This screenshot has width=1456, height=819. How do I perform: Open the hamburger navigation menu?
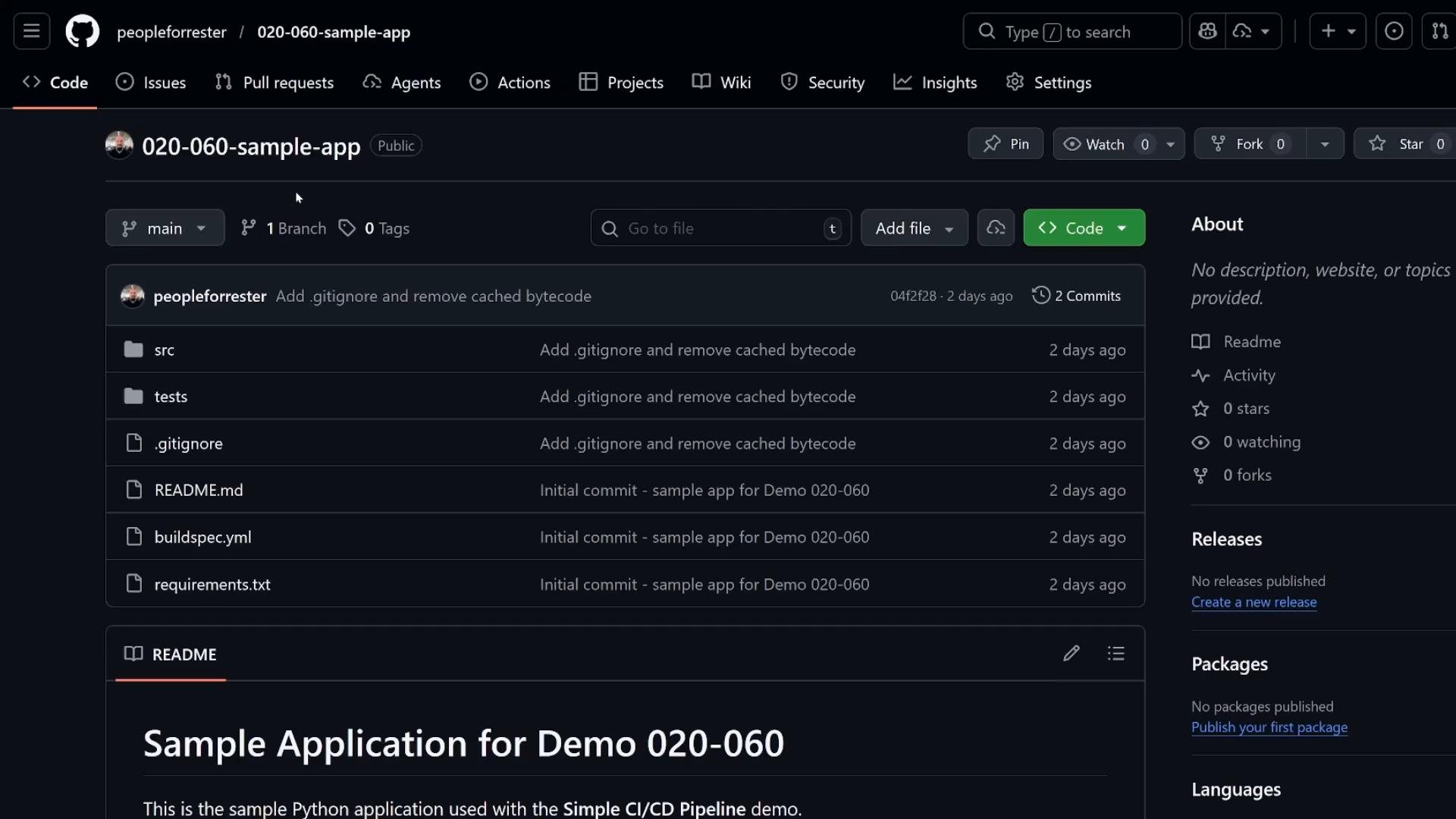point(31,31)
